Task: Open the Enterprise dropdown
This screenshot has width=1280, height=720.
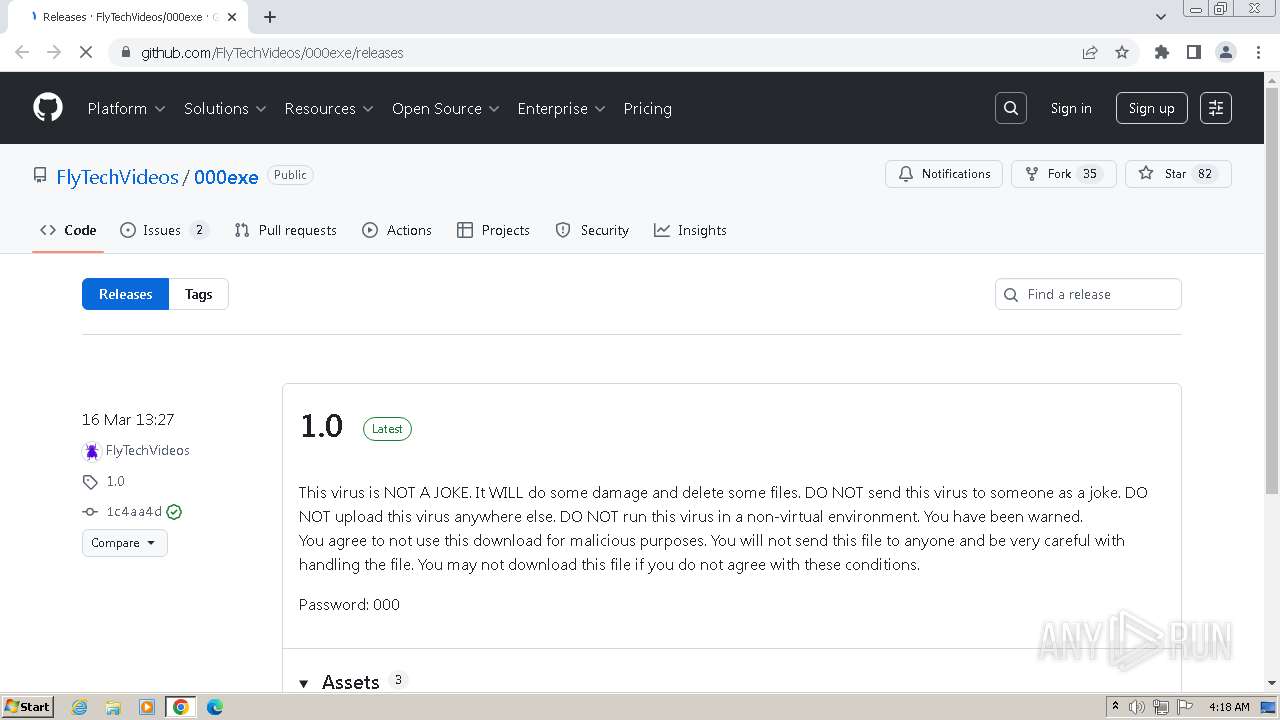Action: [x=561, y=108]
